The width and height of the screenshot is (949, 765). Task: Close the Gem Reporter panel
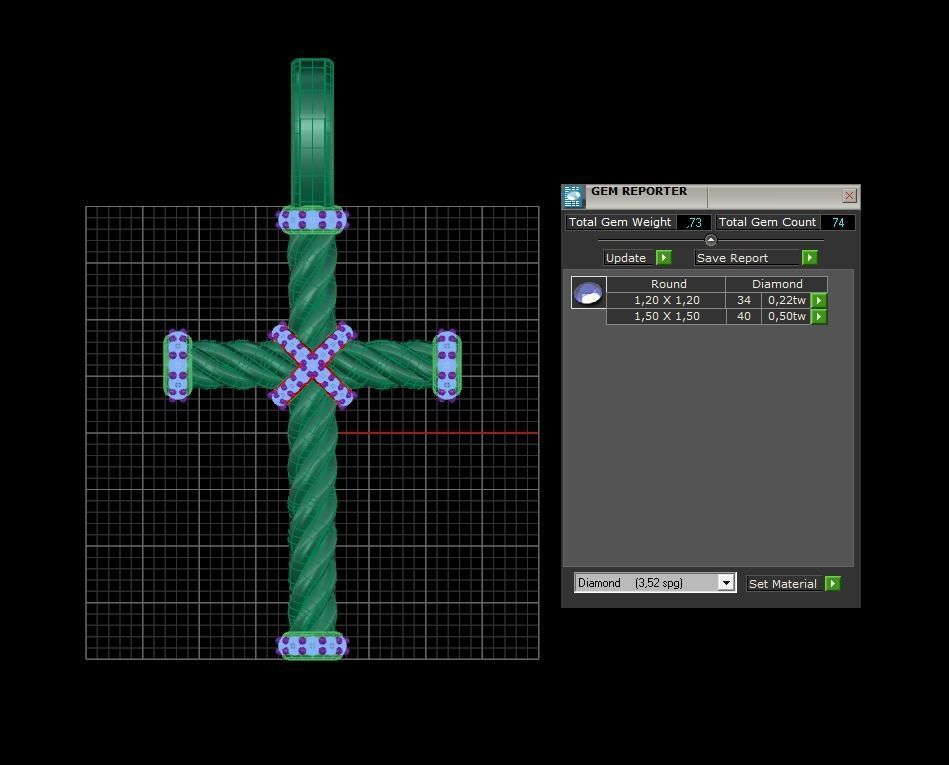[849, 195]
